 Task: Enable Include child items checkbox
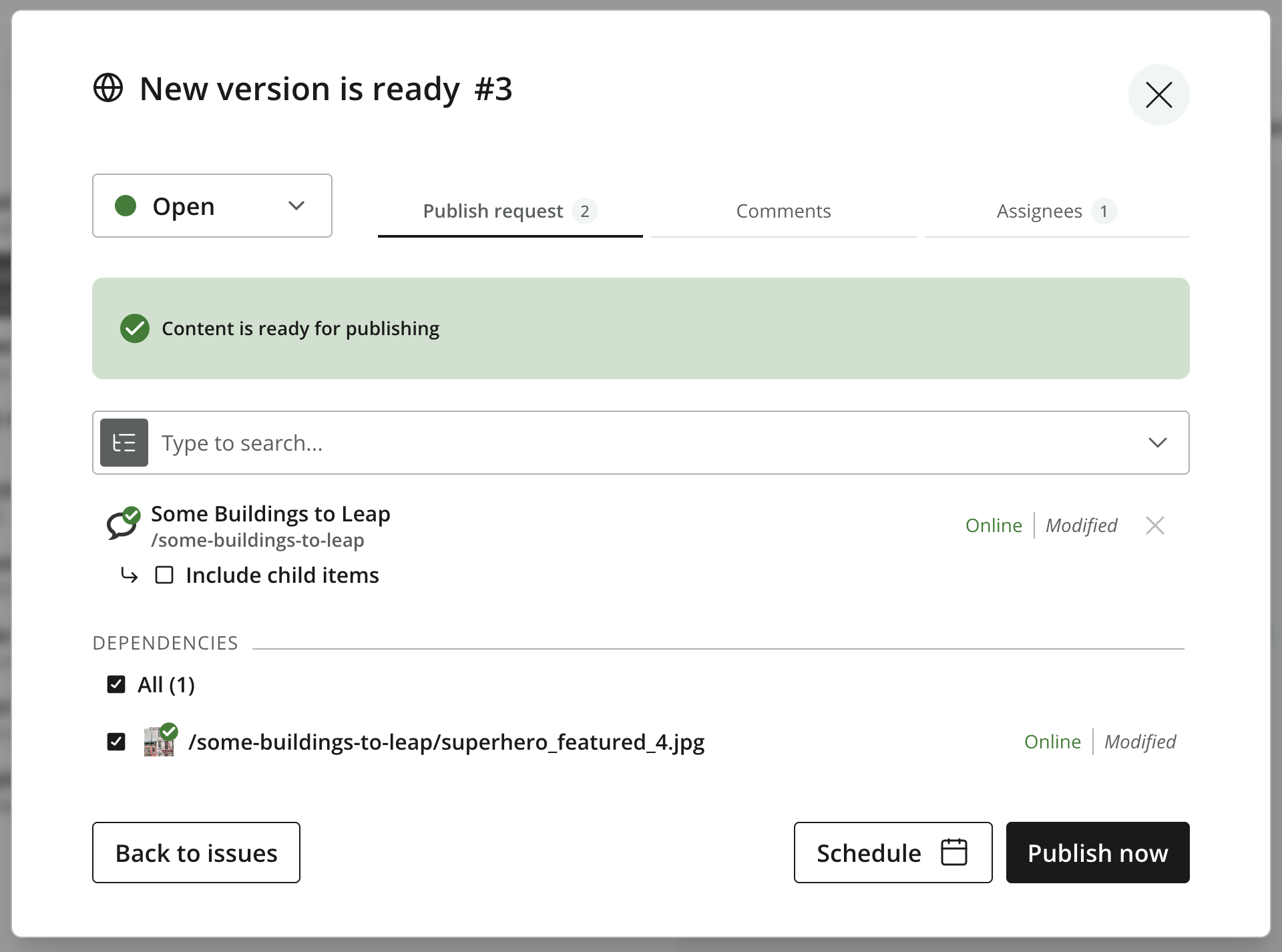[164, 575]
